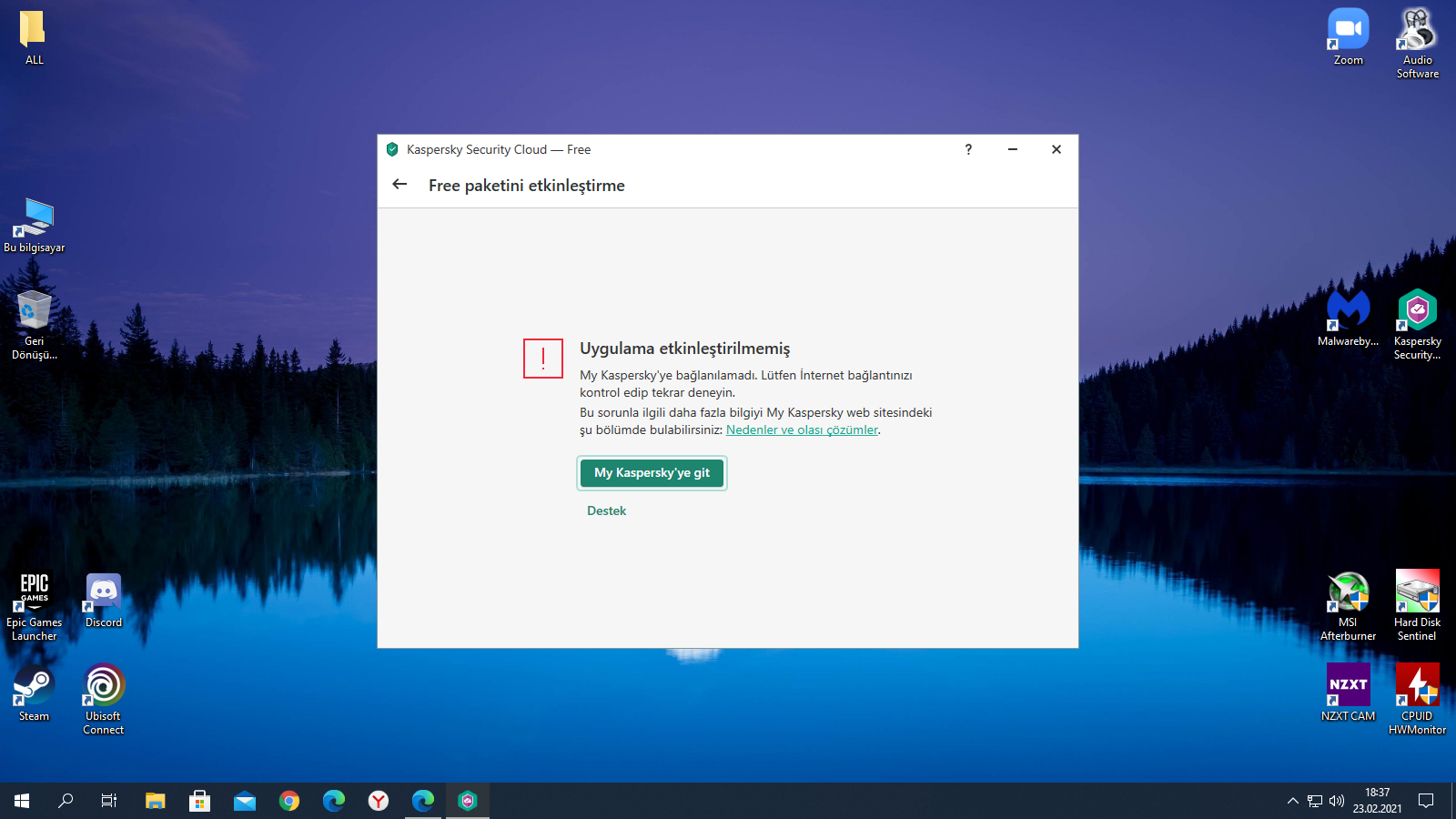Open Edge icon between Chrome and Yandex
The height and width of the screenshot is (819, 1456).
pos(334,801)
